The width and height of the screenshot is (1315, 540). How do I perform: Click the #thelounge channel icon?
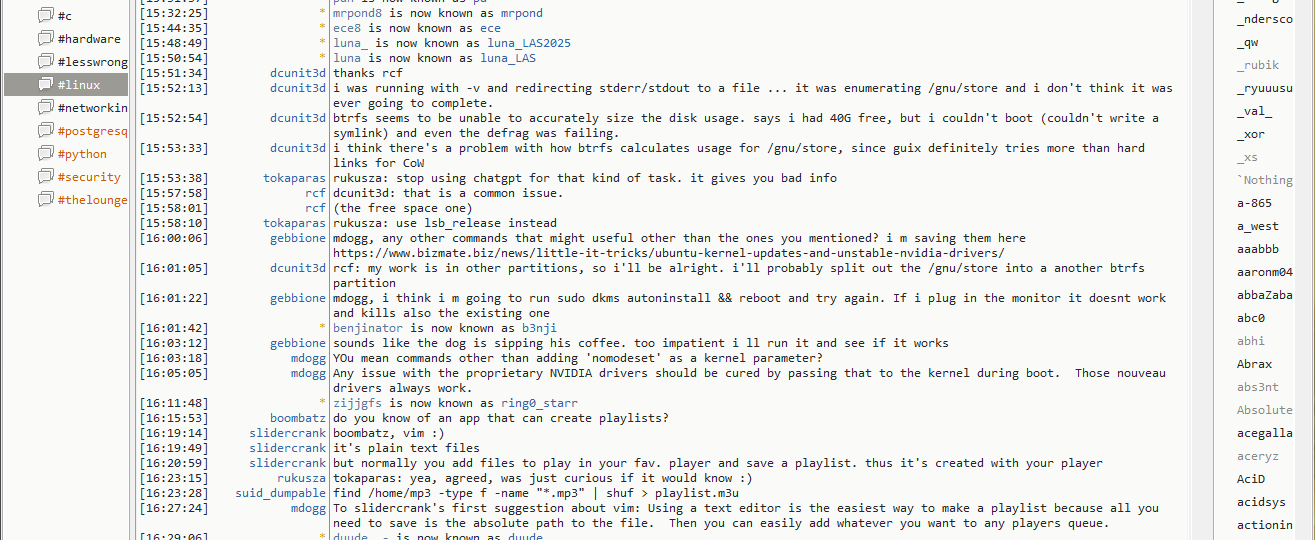(45, 200)
